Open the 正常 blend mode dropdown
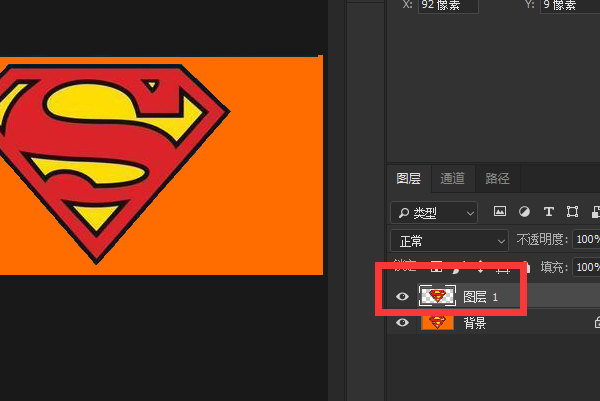Screen dimensions: 600x401 point(450,241)
